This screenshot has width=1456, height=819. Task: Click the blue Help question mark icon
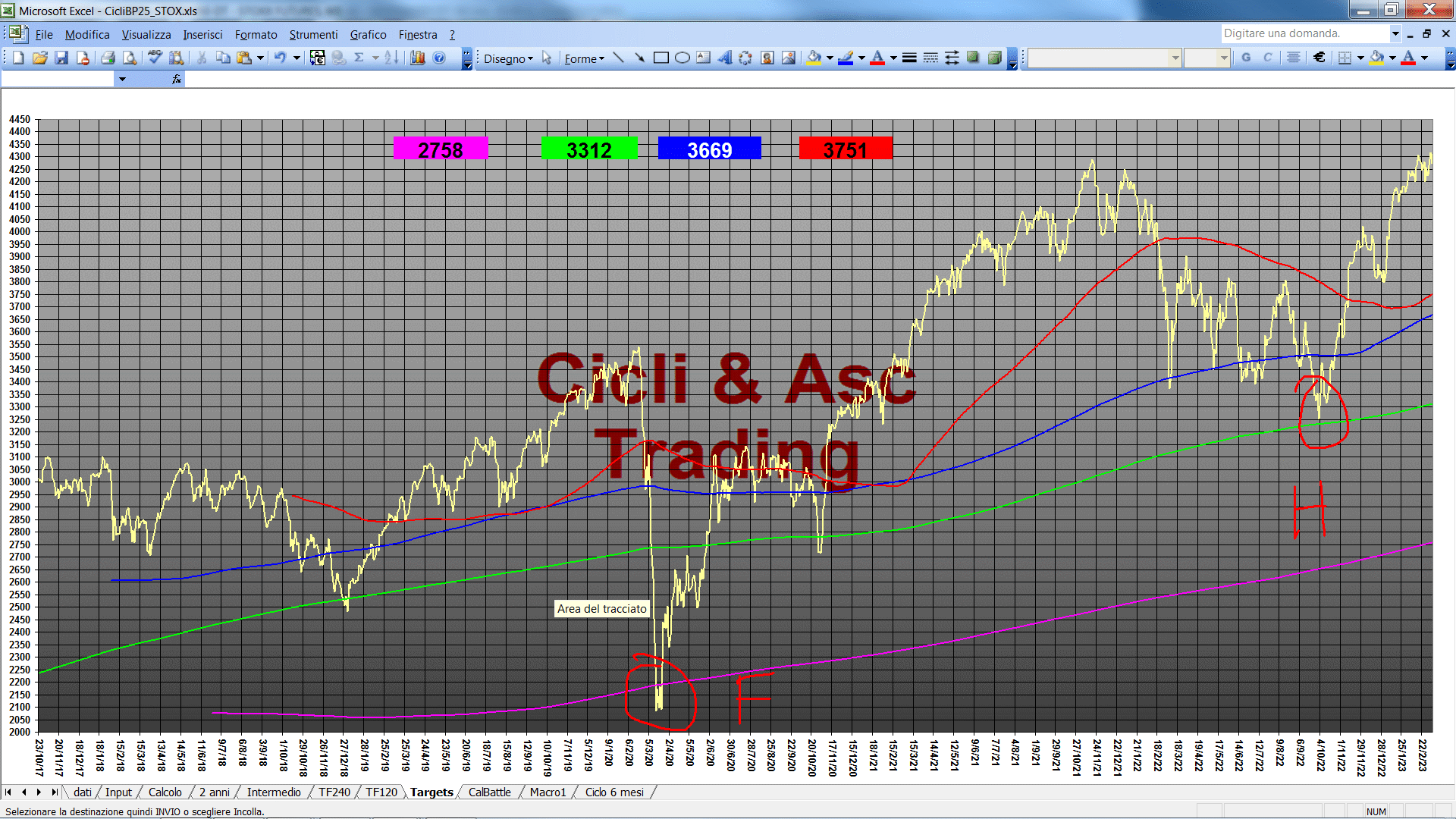(439, 58)
